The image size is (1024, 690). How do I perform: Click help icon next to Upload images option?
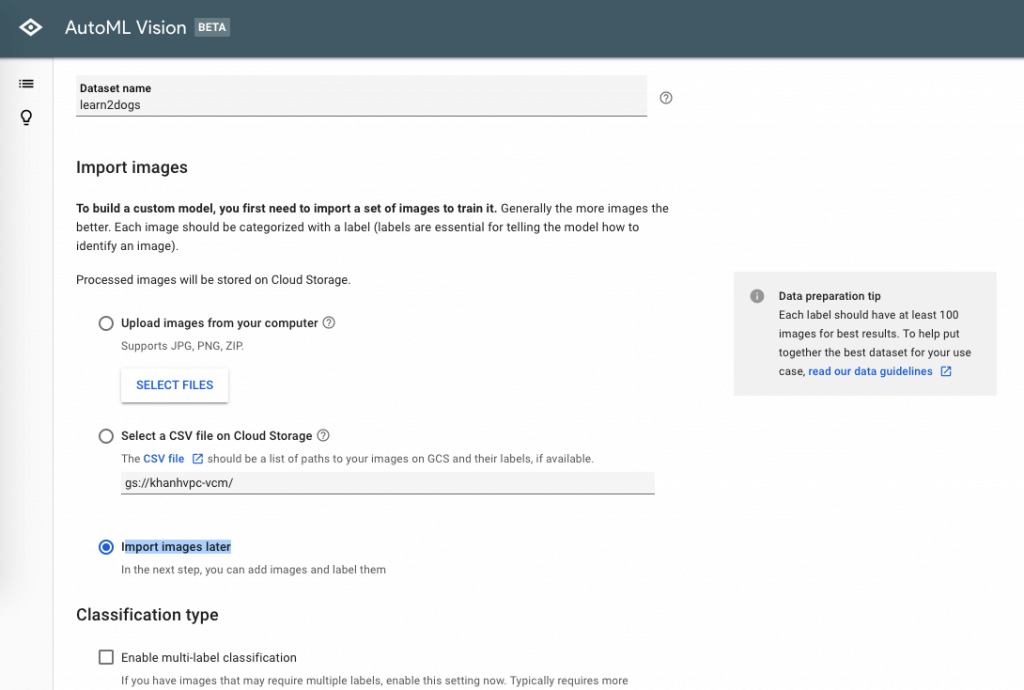[329, 323]
